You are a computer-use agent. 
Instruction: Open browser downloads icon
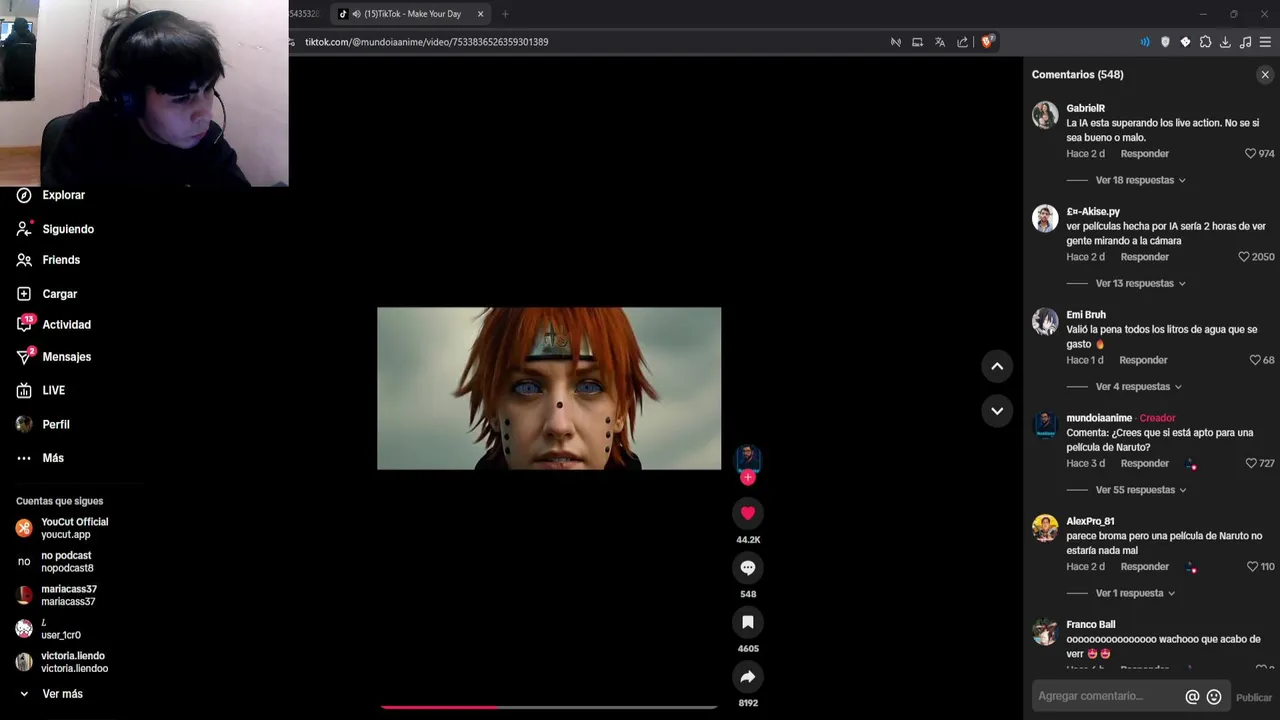click(x=1225, y=42)
